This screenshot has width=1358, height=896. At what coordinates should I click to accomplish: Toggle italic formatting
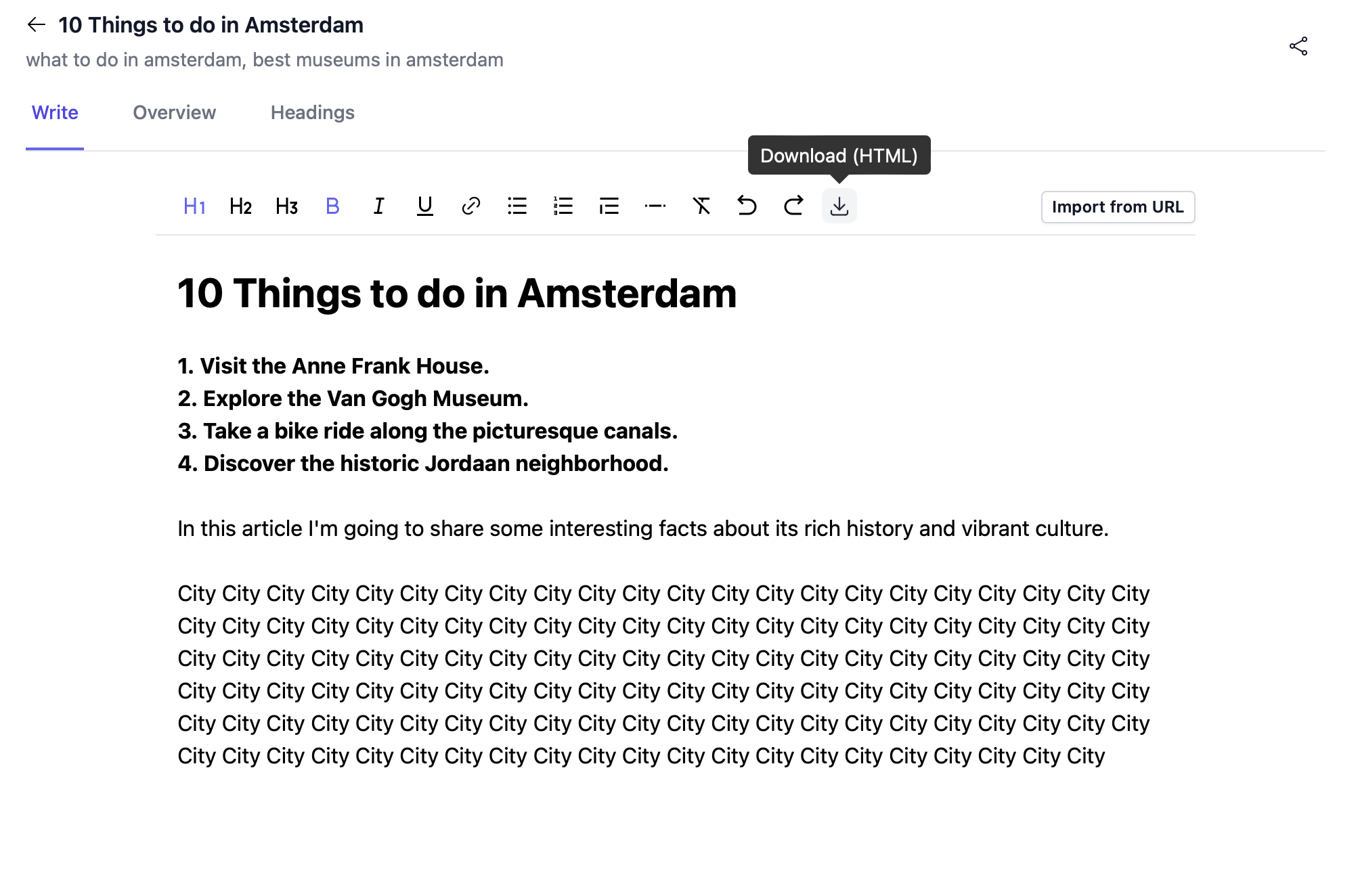tap(378, 206)
